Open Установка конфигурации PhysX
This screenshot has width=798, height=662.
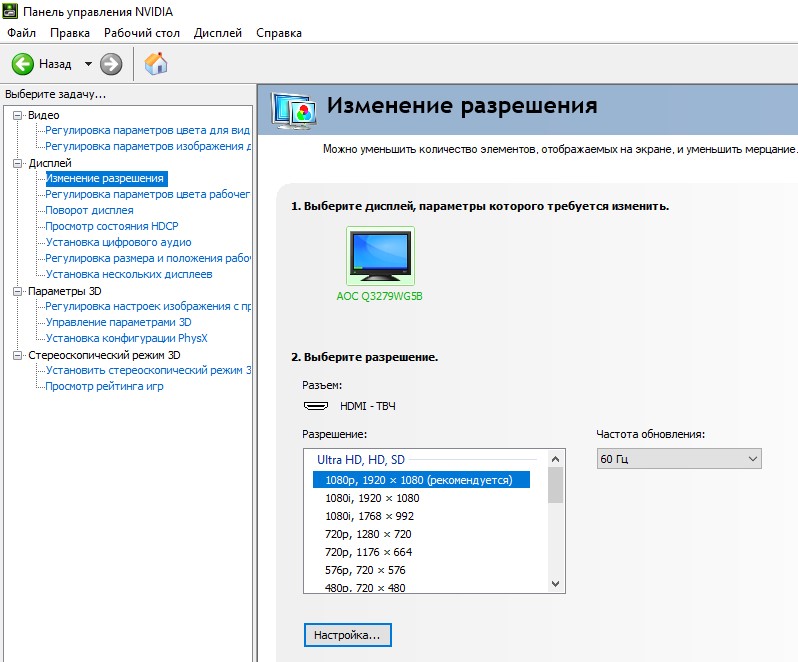[127, 338]
